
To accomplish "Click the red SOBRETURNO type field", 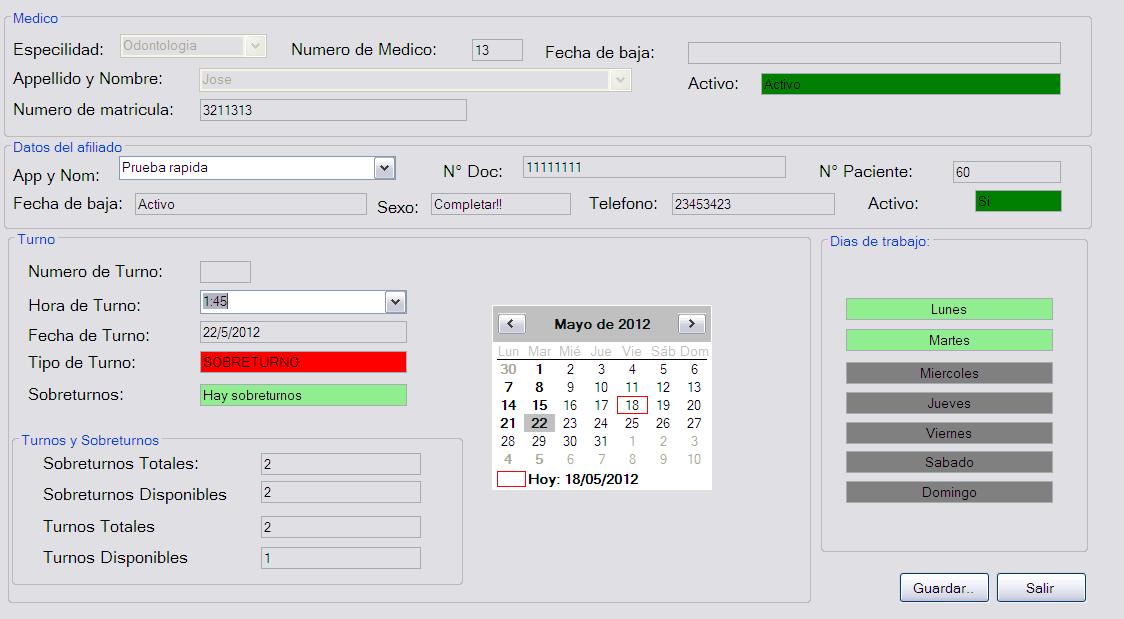I will click(x=303, y=362).
